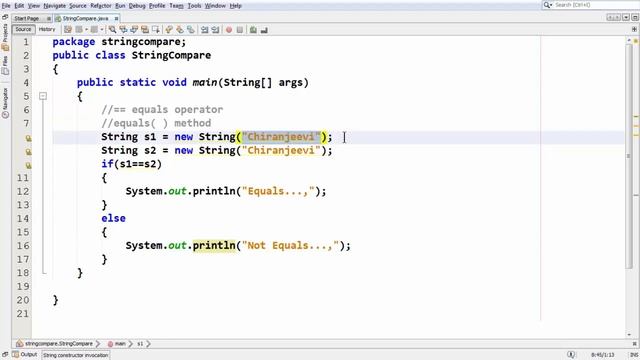640x360 pixels.
Task: Open the Edit menu
Action: [x=19, y=6]
